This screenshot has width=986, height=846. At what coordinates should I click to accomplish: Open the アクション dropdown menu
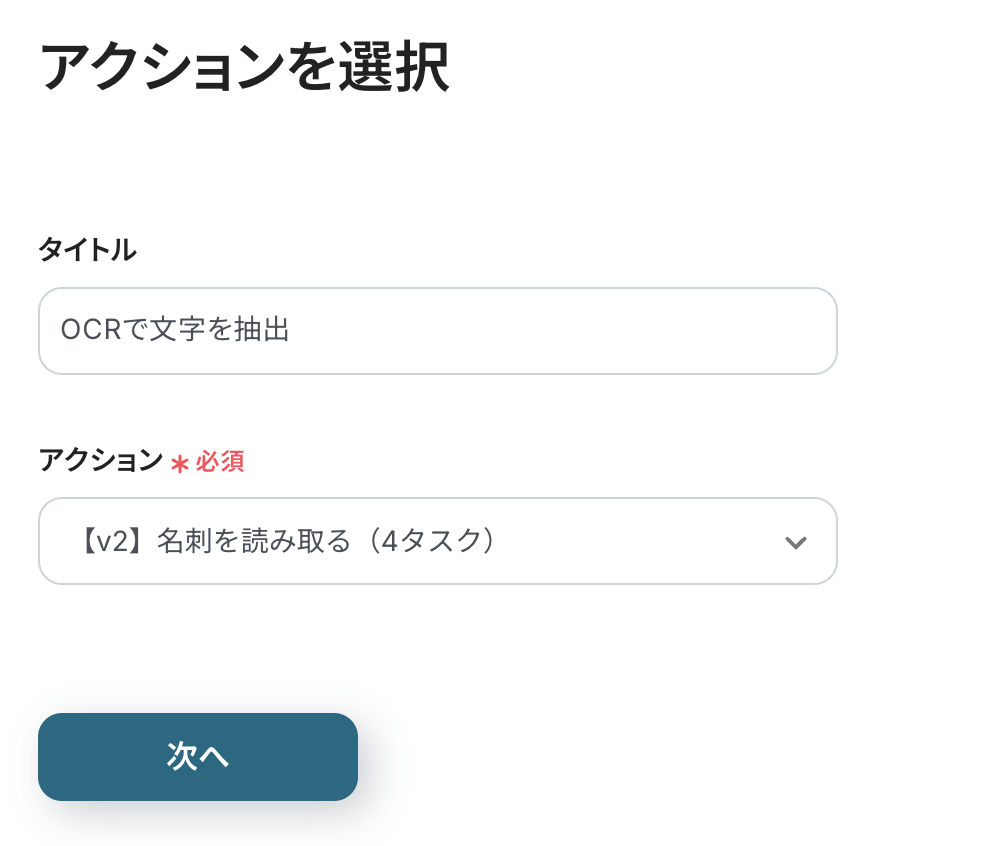pos(437,541)
